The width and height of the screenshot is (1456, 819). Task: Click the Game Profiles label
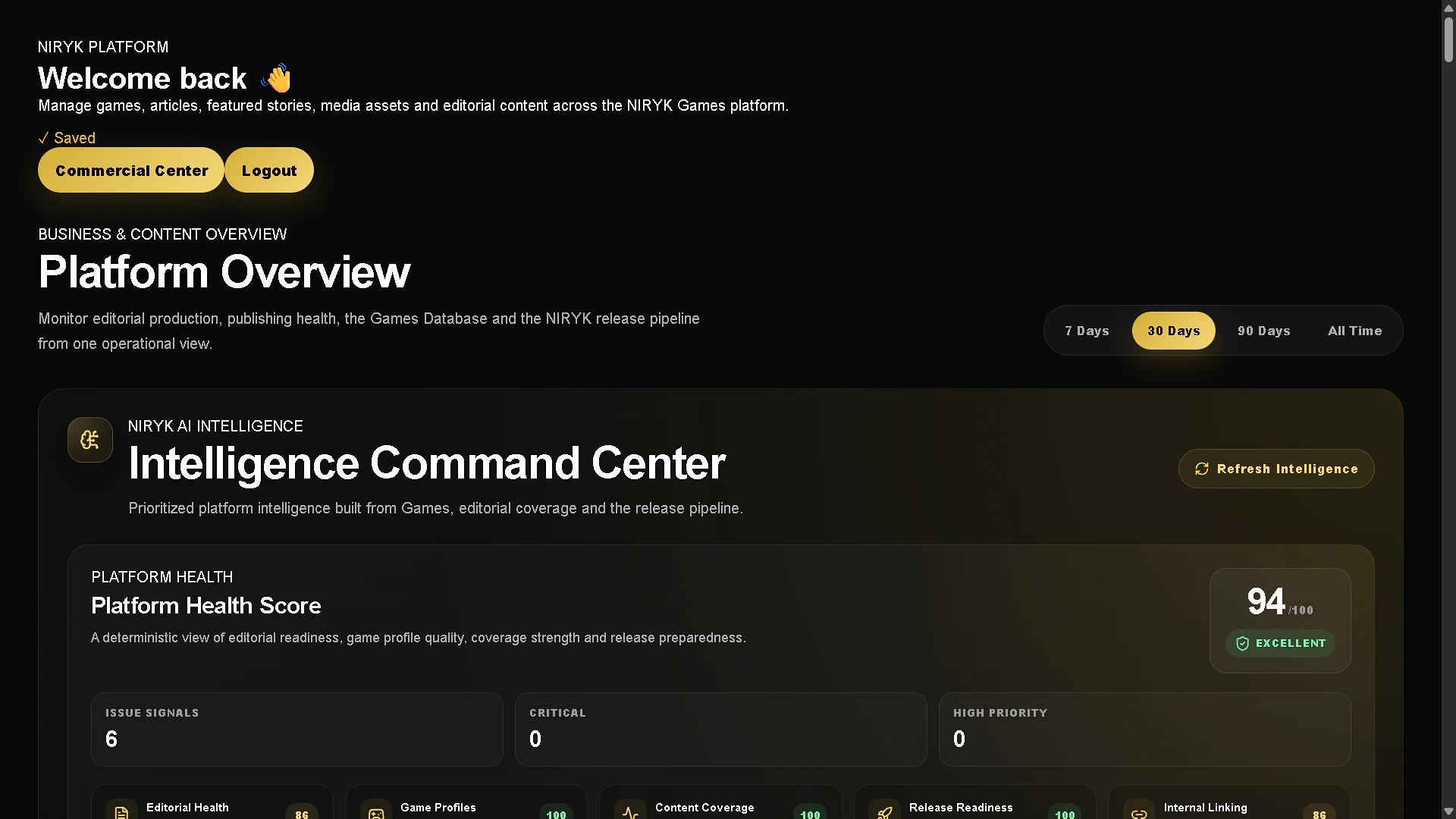pyautogui.click(x=438, y=808)
